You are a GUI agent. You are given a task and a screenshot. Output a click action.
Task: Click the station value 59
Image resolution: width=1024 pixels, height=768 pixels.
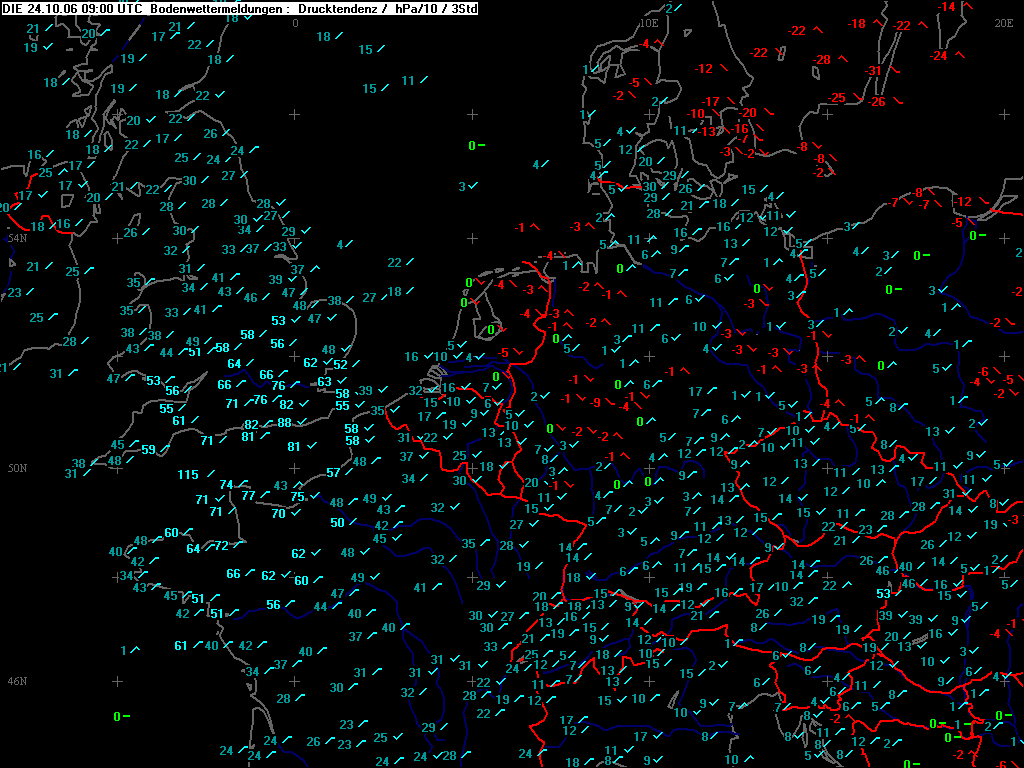tap(148, 449)
